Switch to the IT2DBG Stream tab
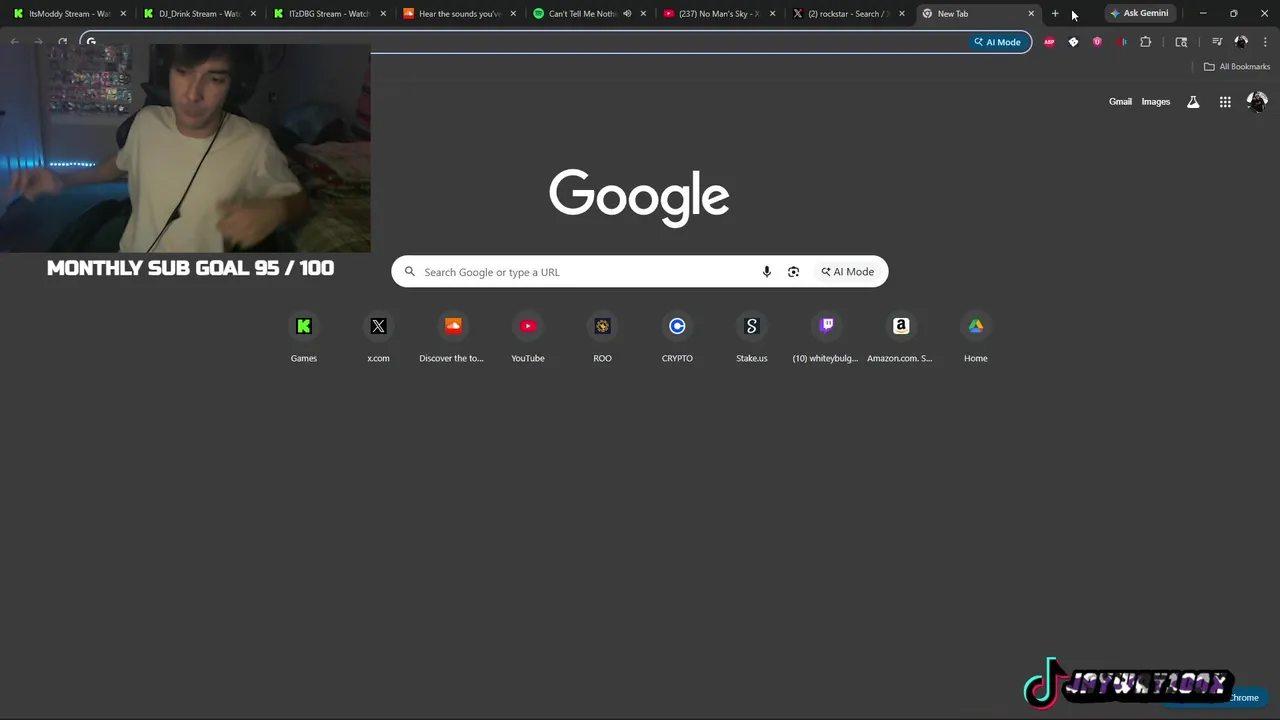 click(329, 14)
